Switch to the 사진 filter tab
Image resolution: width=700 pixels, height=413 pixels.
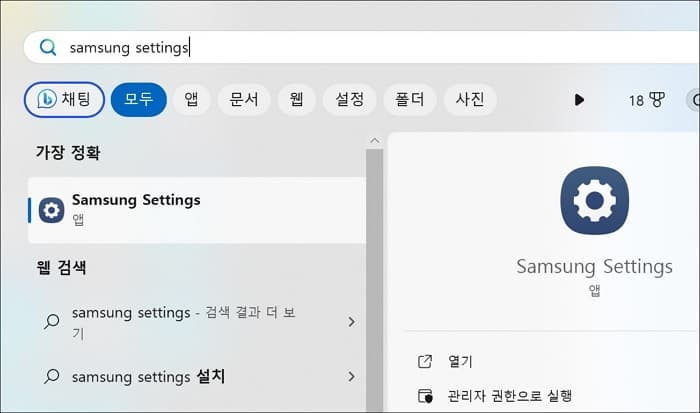(470, 100)
